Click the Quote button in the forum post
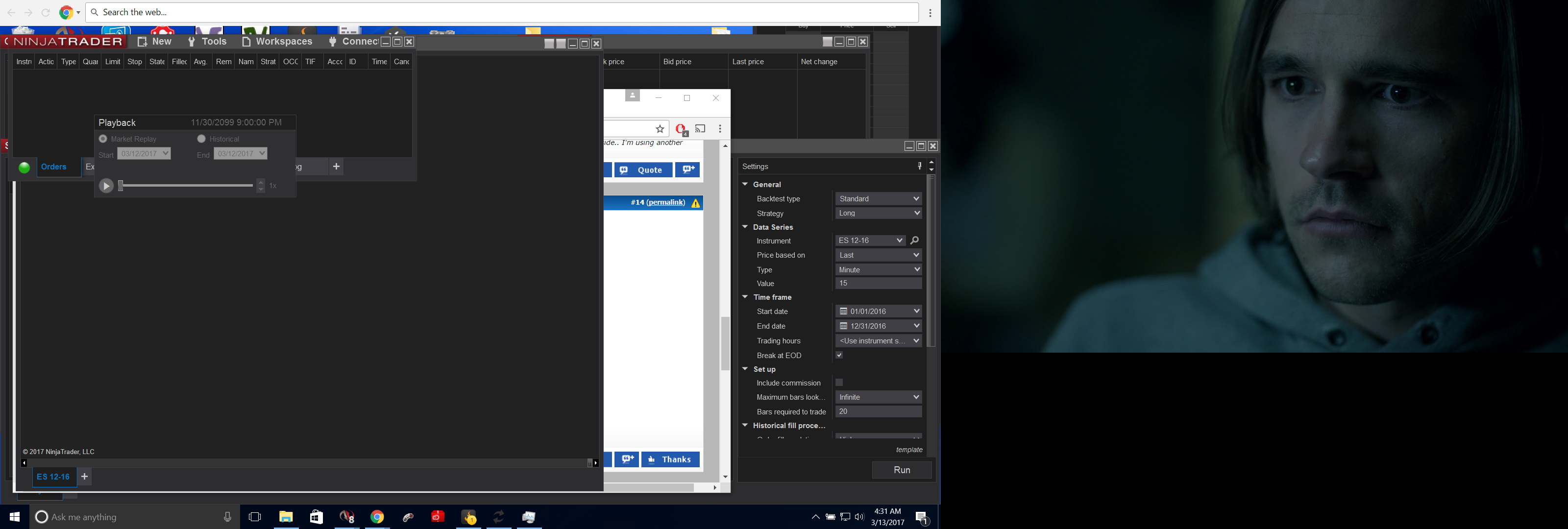The width and height of the screenshot is (1568, 529). pos(643,170)
